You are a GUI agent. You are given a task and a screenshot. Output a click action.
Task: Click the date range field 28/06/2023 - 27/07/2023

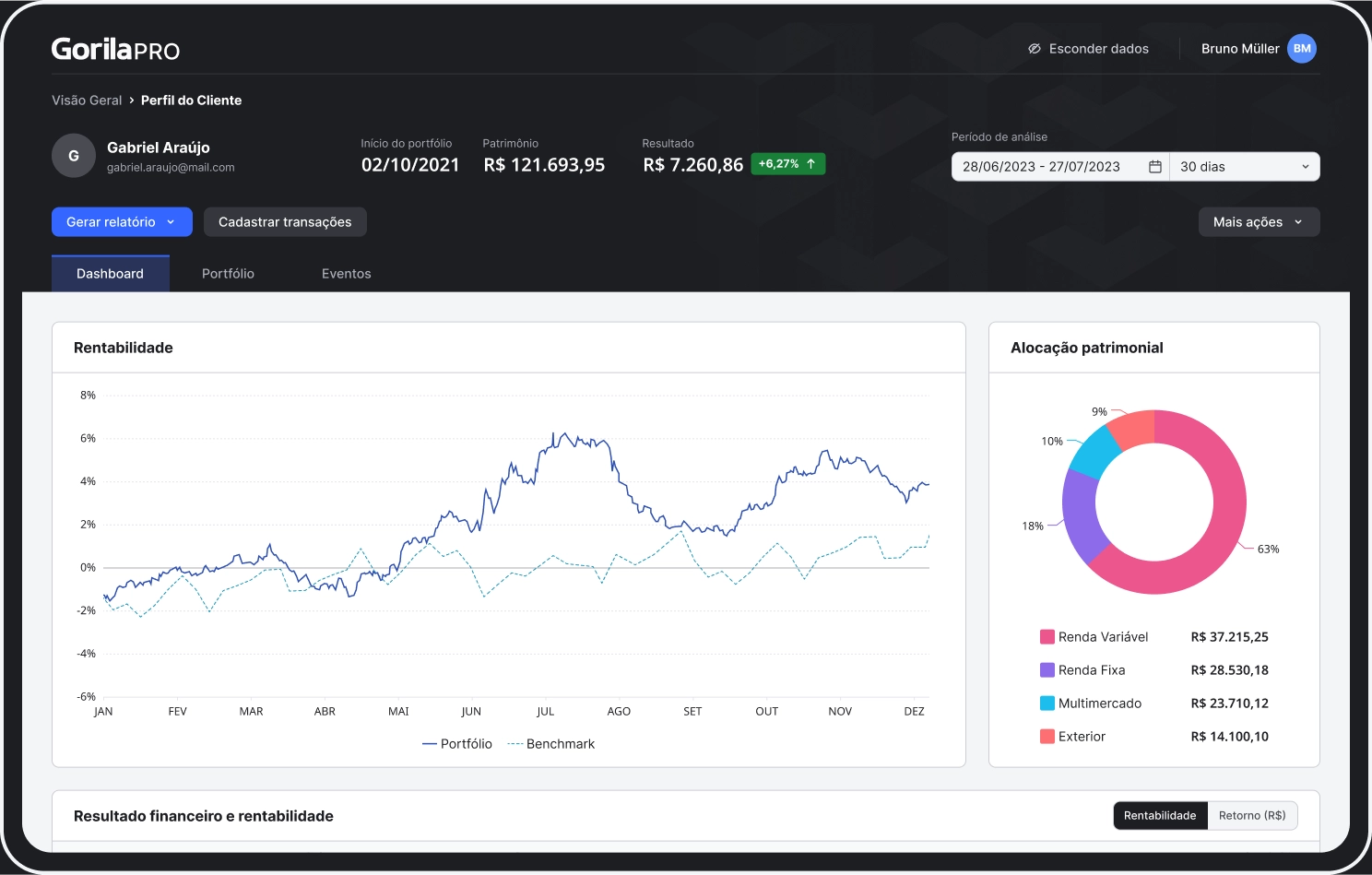click(x=1060, y=167)
